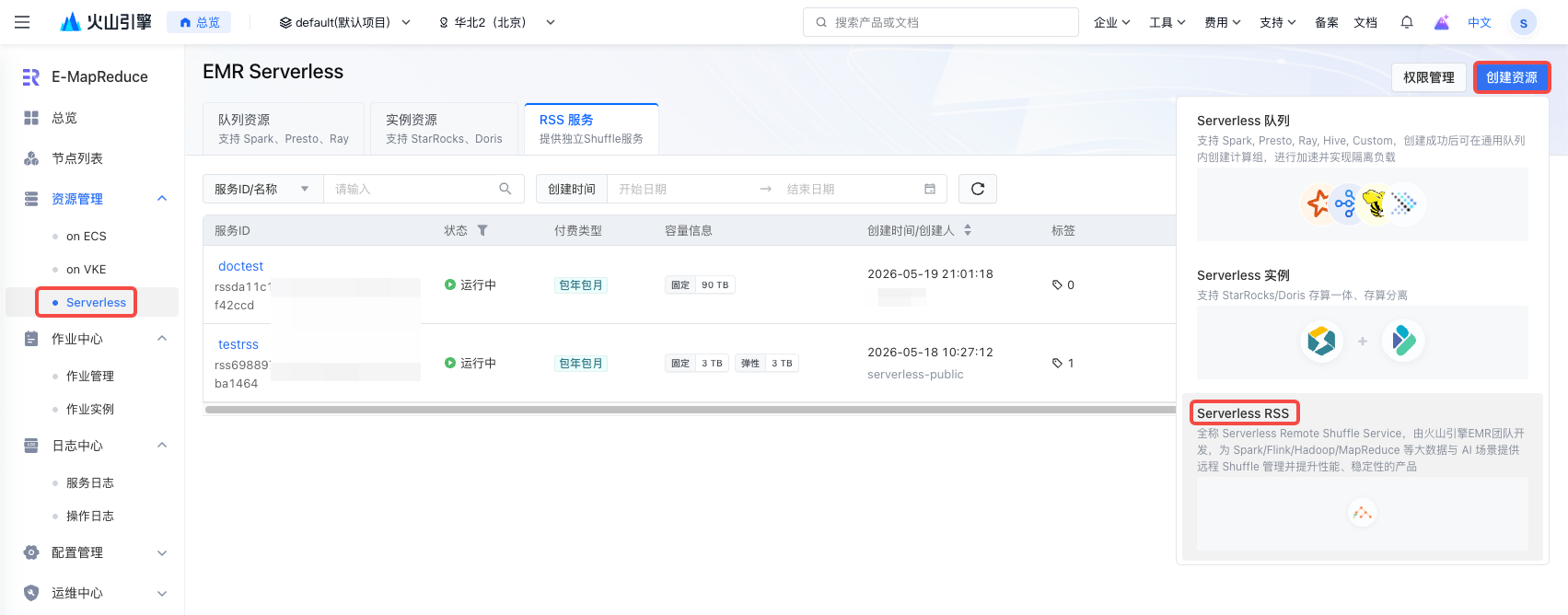Open 总览 in the sidebar
The width and height of the screenshot is (1568, 615).
pyautogui.click(x=64, y=118)
